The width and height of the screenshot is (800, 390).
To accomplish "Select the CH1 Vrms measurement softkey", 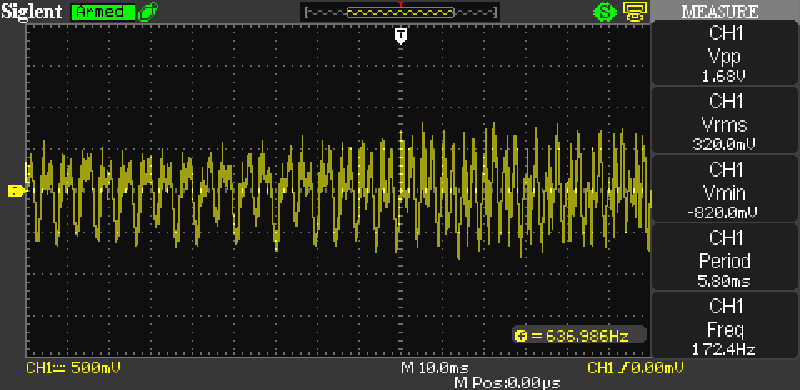I will tap(726, 121).
